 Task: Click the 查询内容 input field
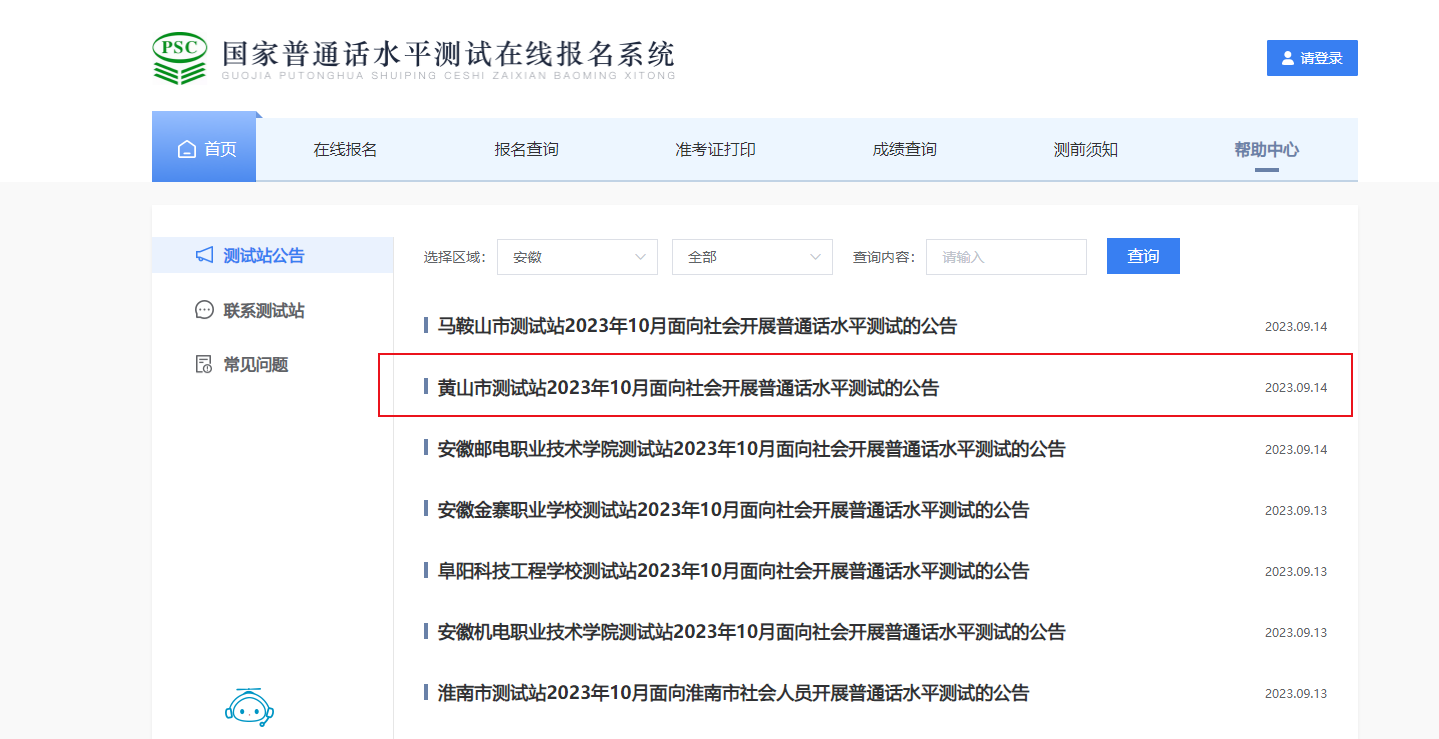(1006, 257)
